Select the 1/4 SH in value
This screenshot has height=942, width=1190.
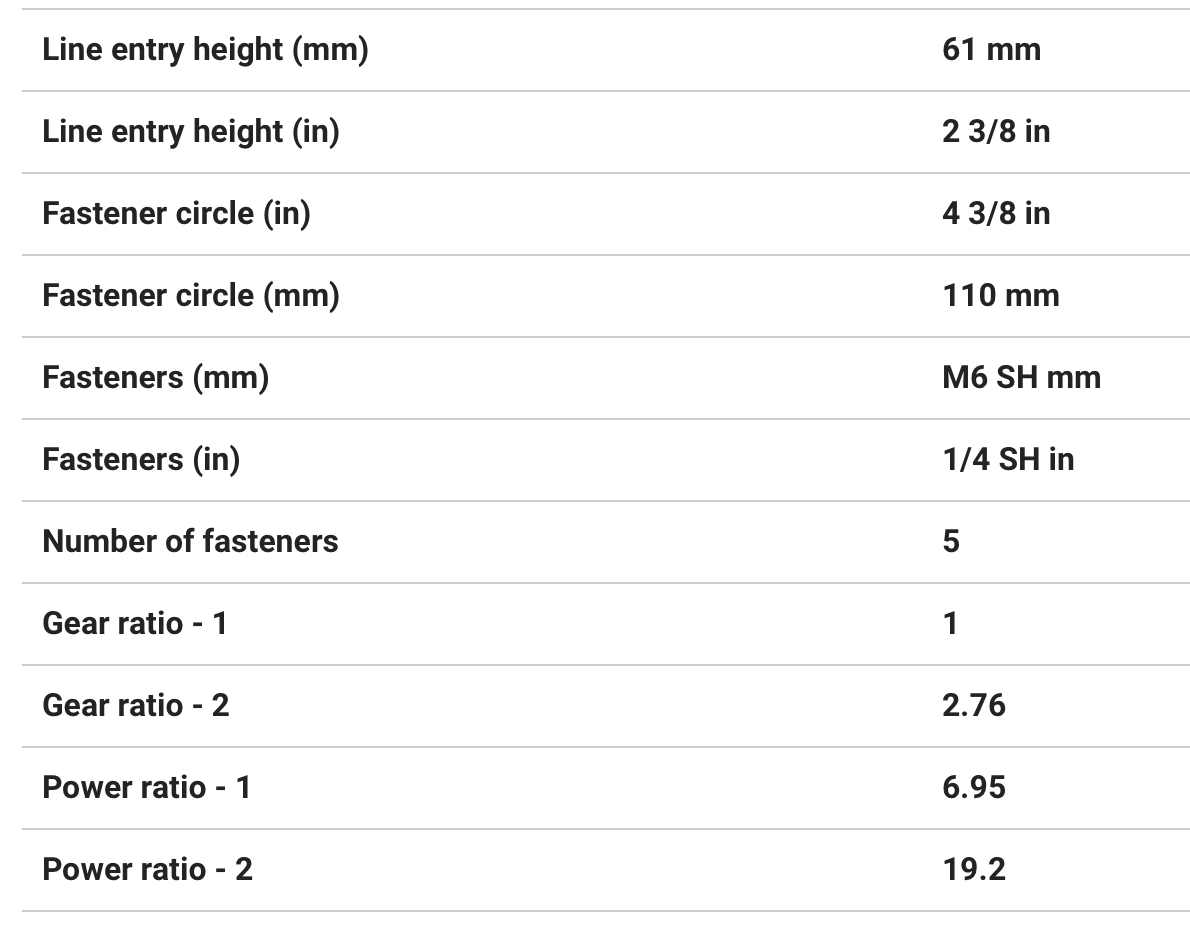point(1008,459)
